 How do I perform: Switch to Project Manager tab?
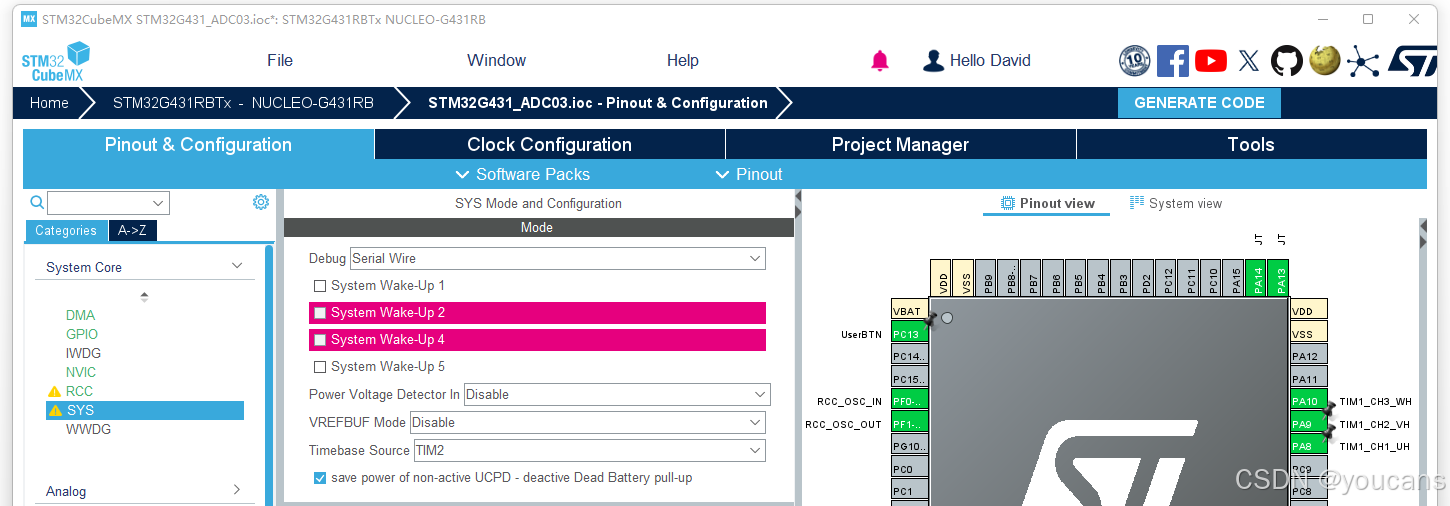click(x=901, y=144)
